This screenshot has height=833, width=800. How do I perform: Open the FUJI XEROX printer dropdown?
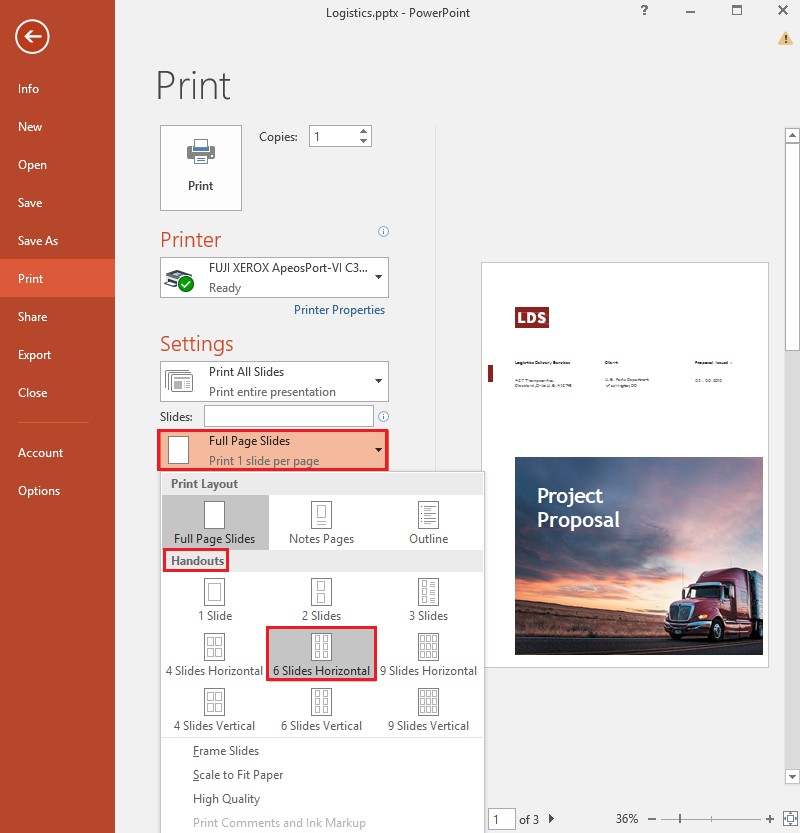274,277
